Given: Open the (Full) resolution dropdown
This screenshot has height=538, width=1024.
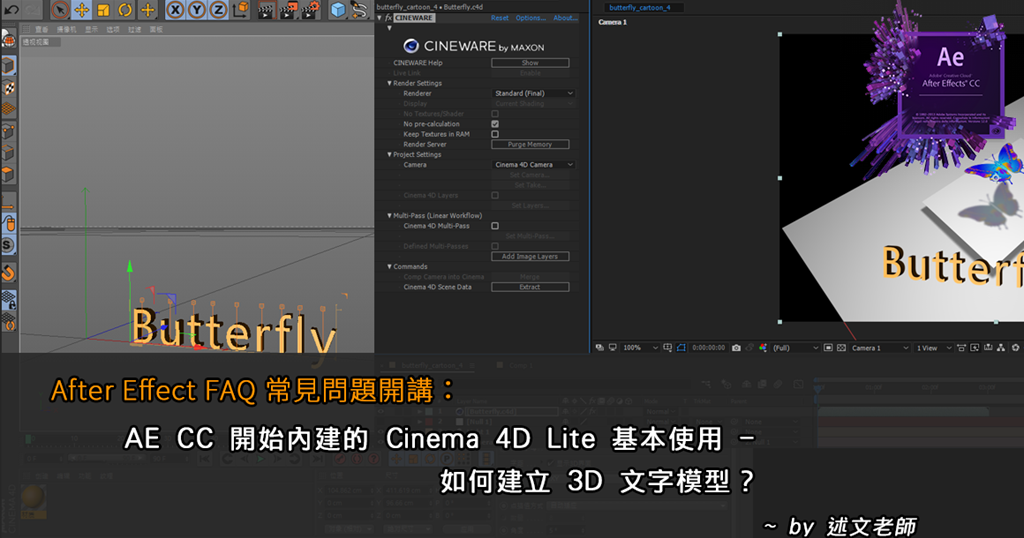Looking at the screenshot, I should 795,348.
